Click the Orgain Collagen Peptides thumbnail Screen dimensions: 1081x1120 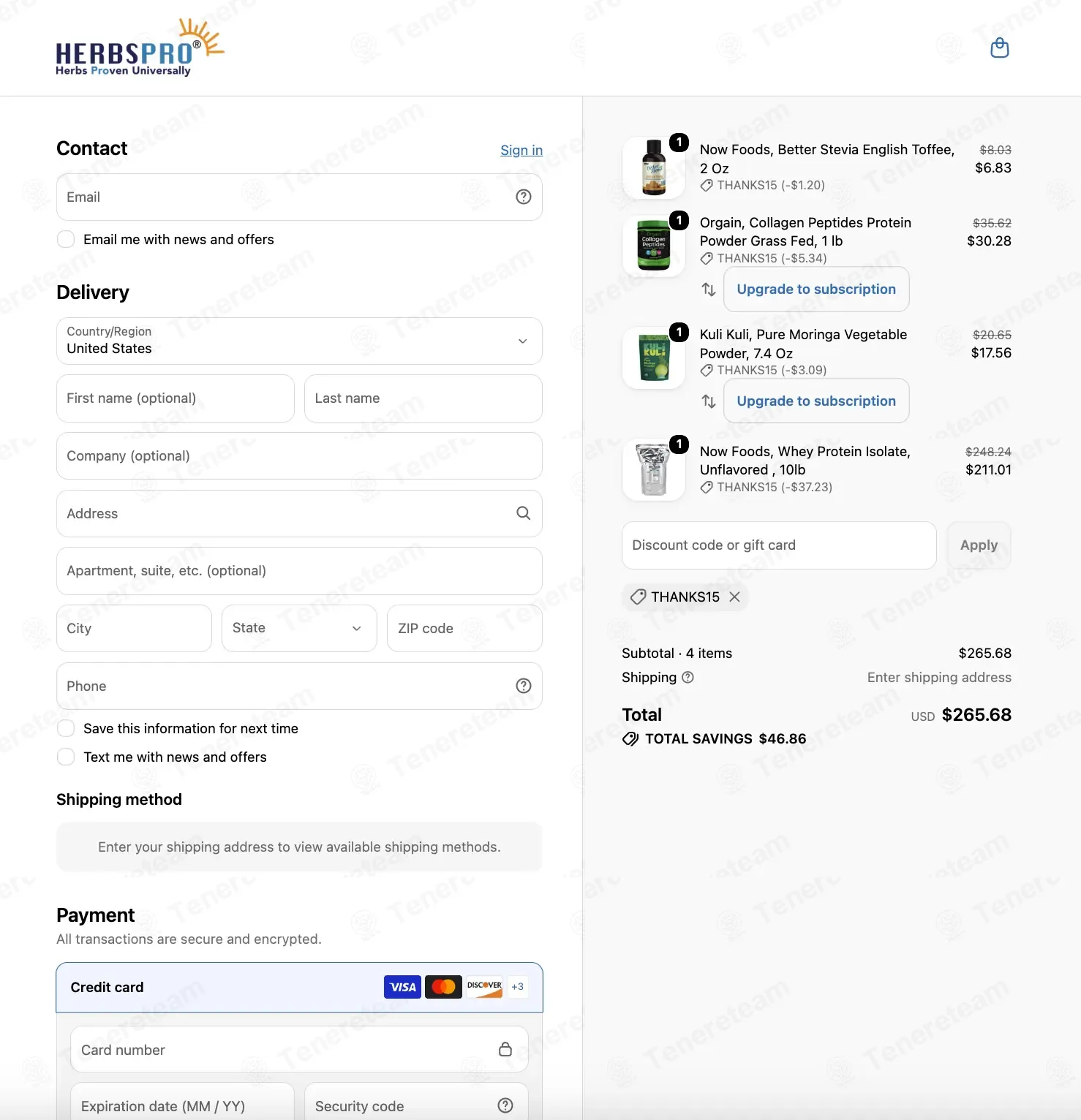[x=653, y=246]
